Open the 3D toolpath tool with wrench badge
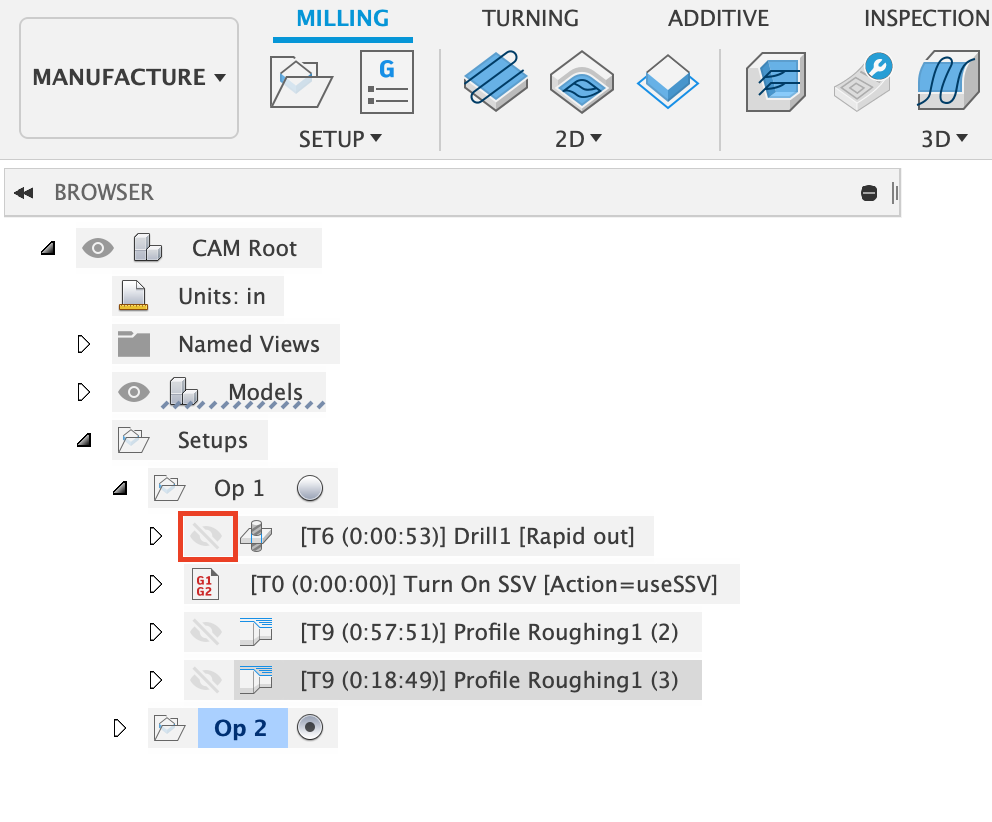This screenshot has height=822, width=992. pos(862,82)
